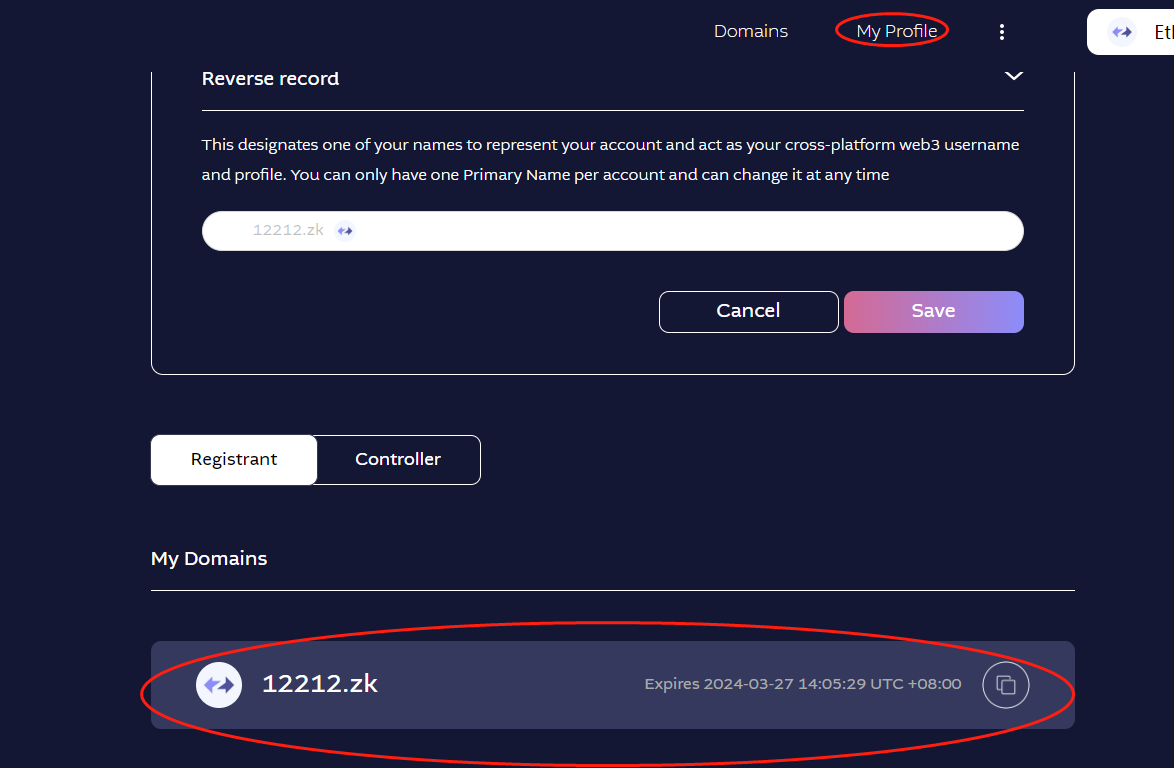Open the My Profile page

[x=896, y=32]
